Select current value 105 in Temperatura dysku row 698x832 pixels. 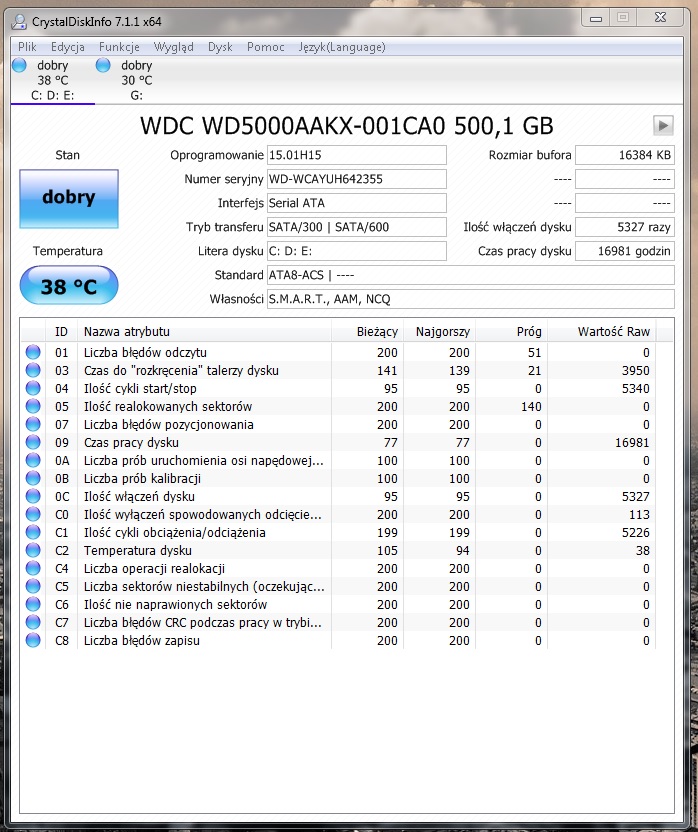click(x=387, y=551)
